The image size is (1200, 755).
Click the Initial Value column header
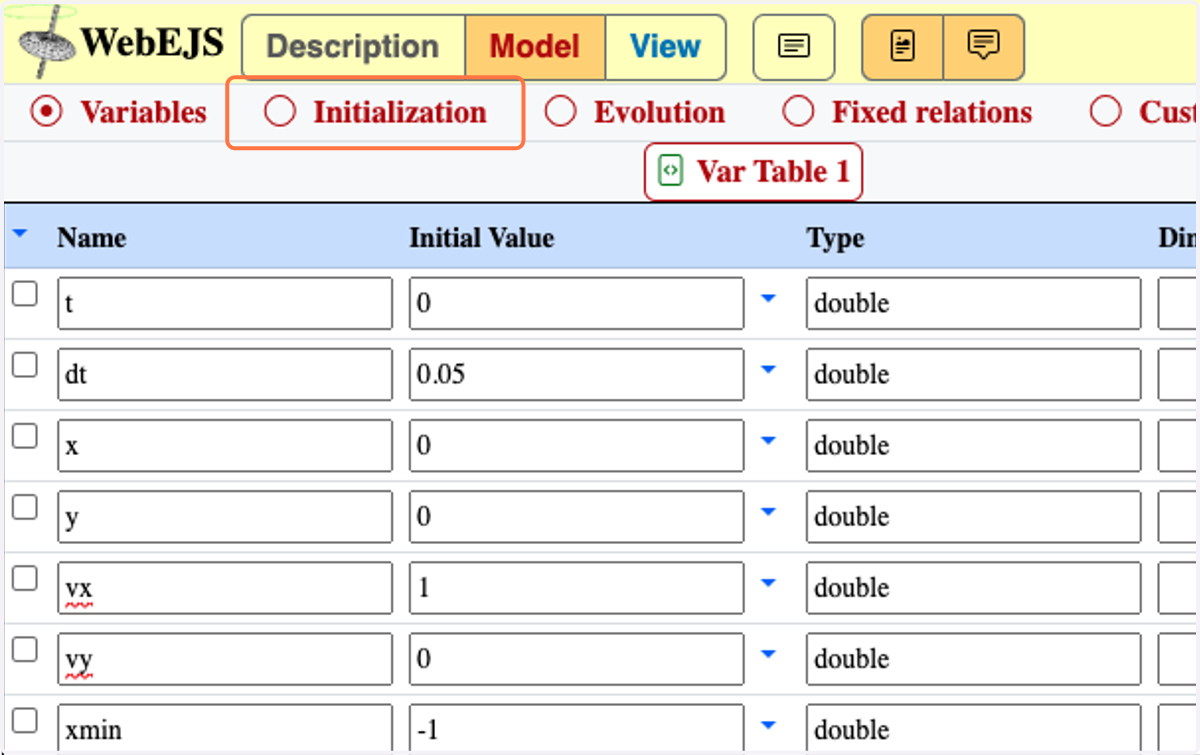point(482,238)
